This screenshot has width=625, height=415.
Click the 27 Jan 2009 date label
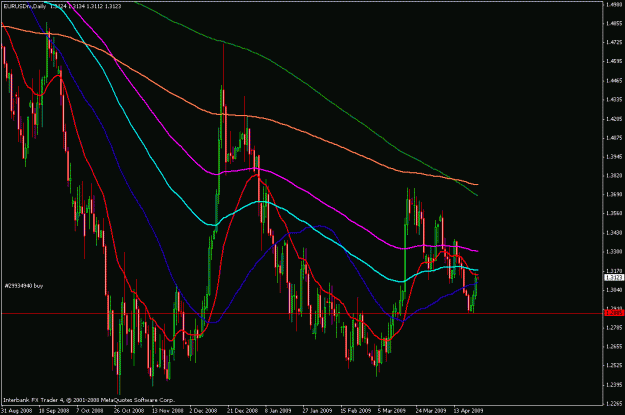[317, 410]
